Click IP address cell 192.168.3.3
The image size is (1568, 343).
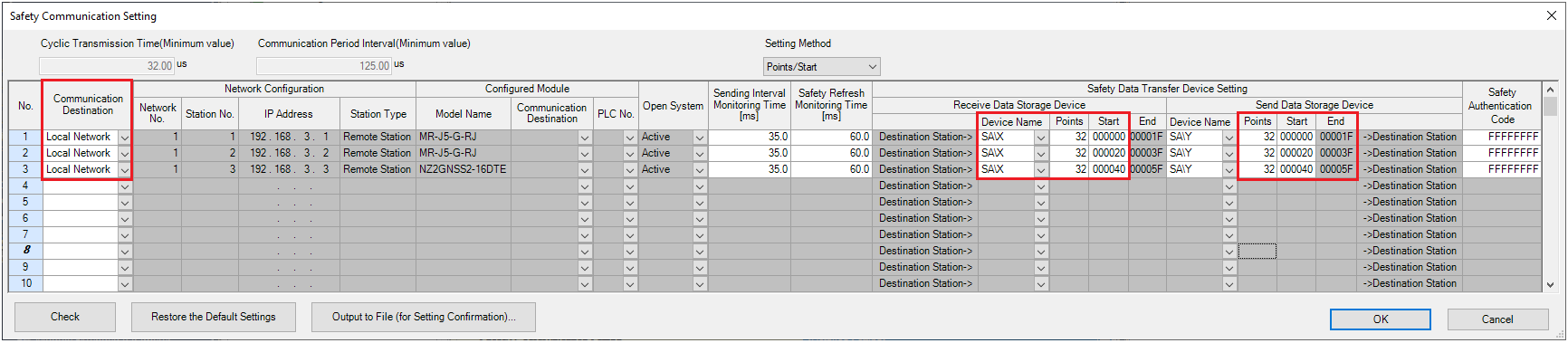click(289, 170)
